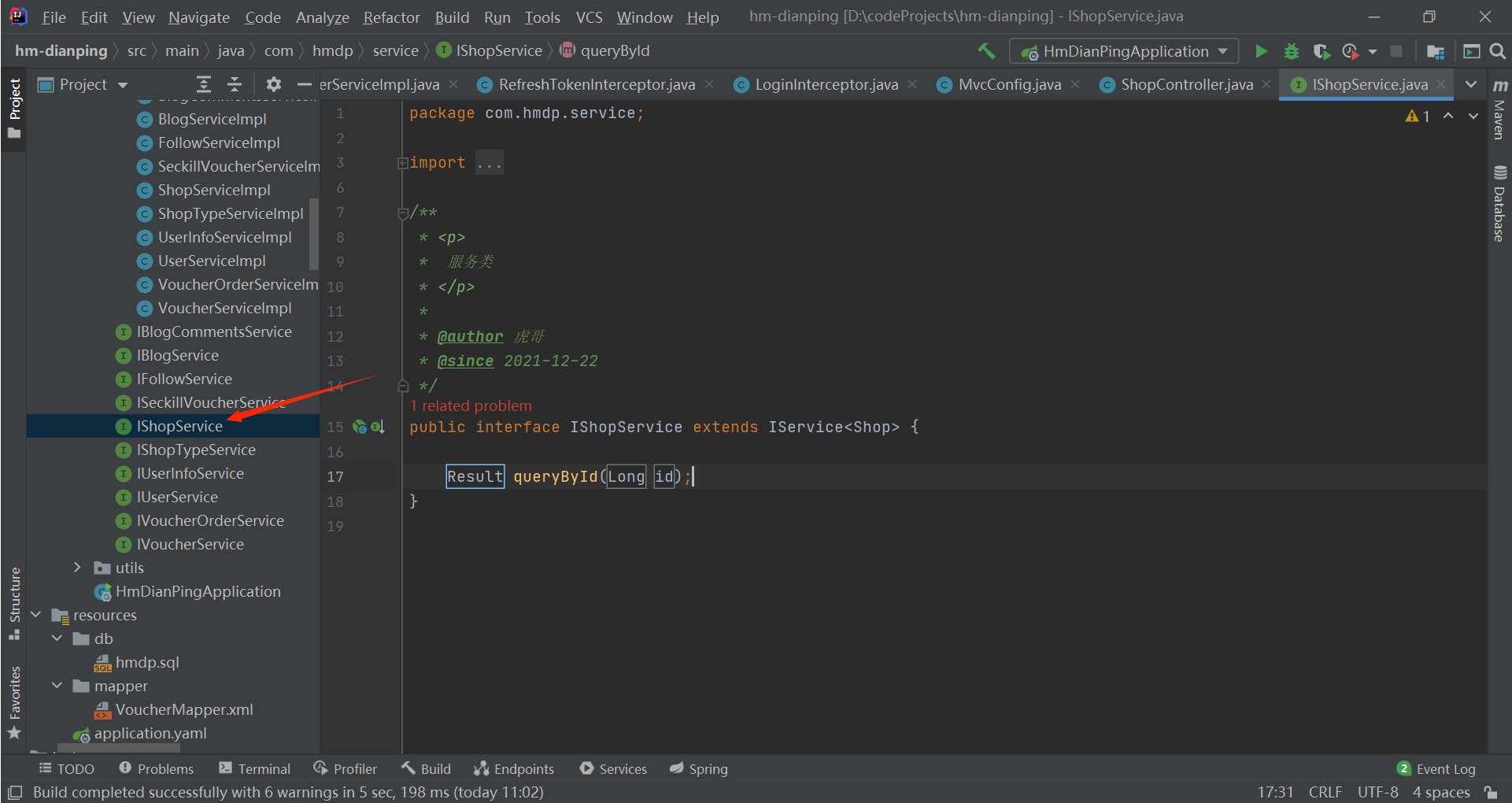The image size is (1512, 803).
Task: Close the RefreshTokenInterceptor.java tab
Action: (709, 84)
